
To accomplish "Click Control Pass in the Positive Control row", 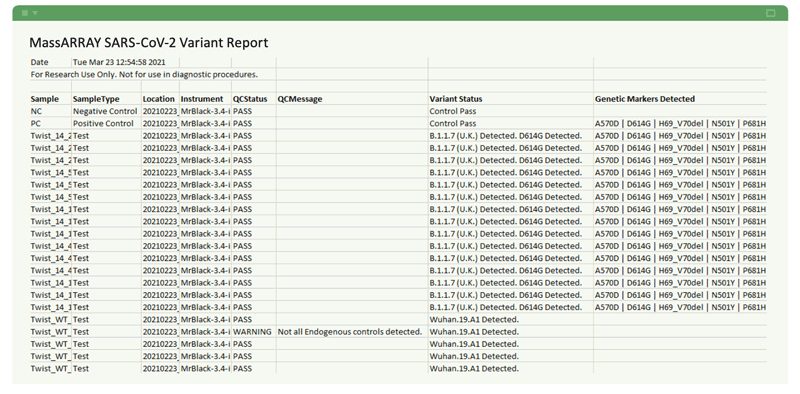I will tap(453, 124).
